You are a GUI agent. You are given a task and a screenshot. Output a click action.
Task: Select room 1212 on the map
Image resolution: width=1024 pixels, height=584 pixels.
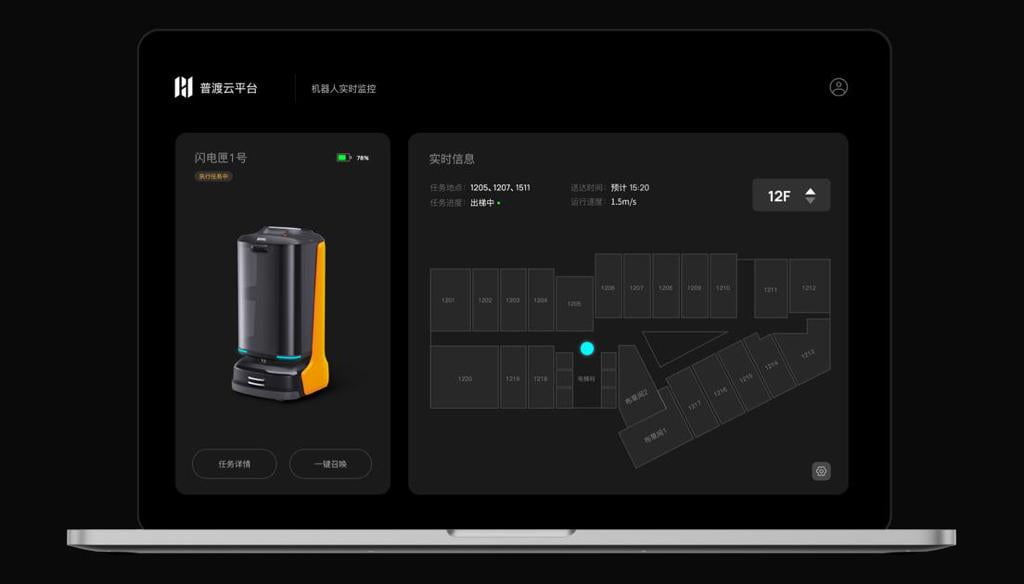pyautogui.click(x=808, y=287)
